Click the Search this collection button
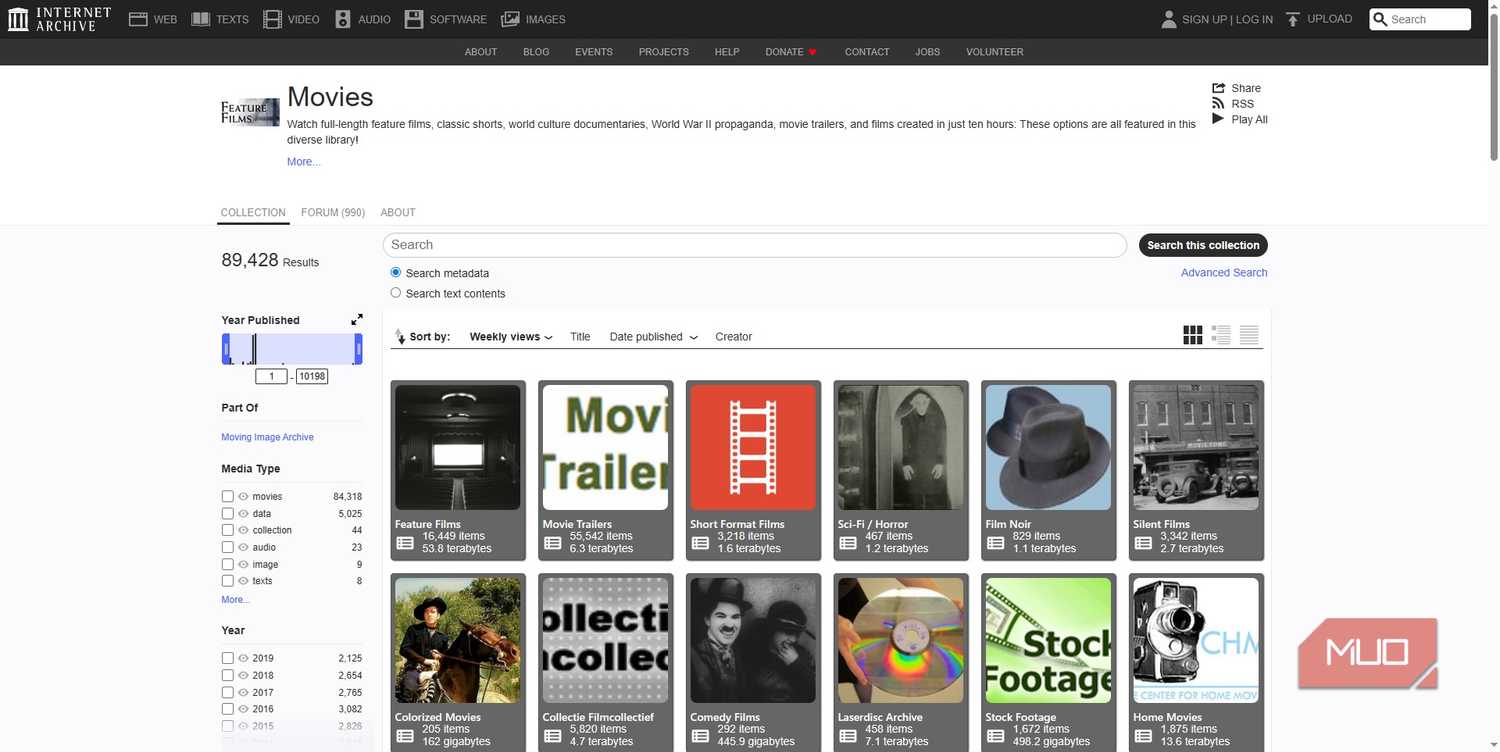 tap(1203, 245)
